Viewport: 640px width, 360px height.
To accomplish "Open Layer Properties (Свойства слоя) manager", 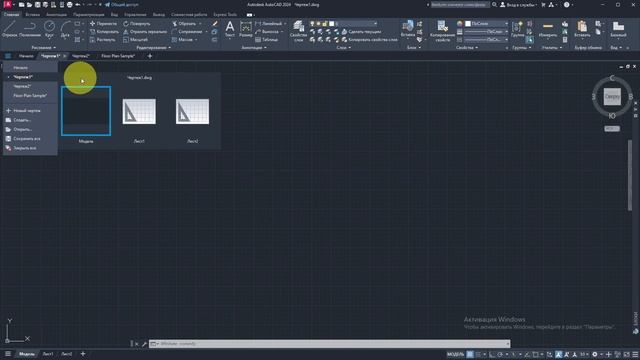I will pyautogui.click(x=298, y=31).
